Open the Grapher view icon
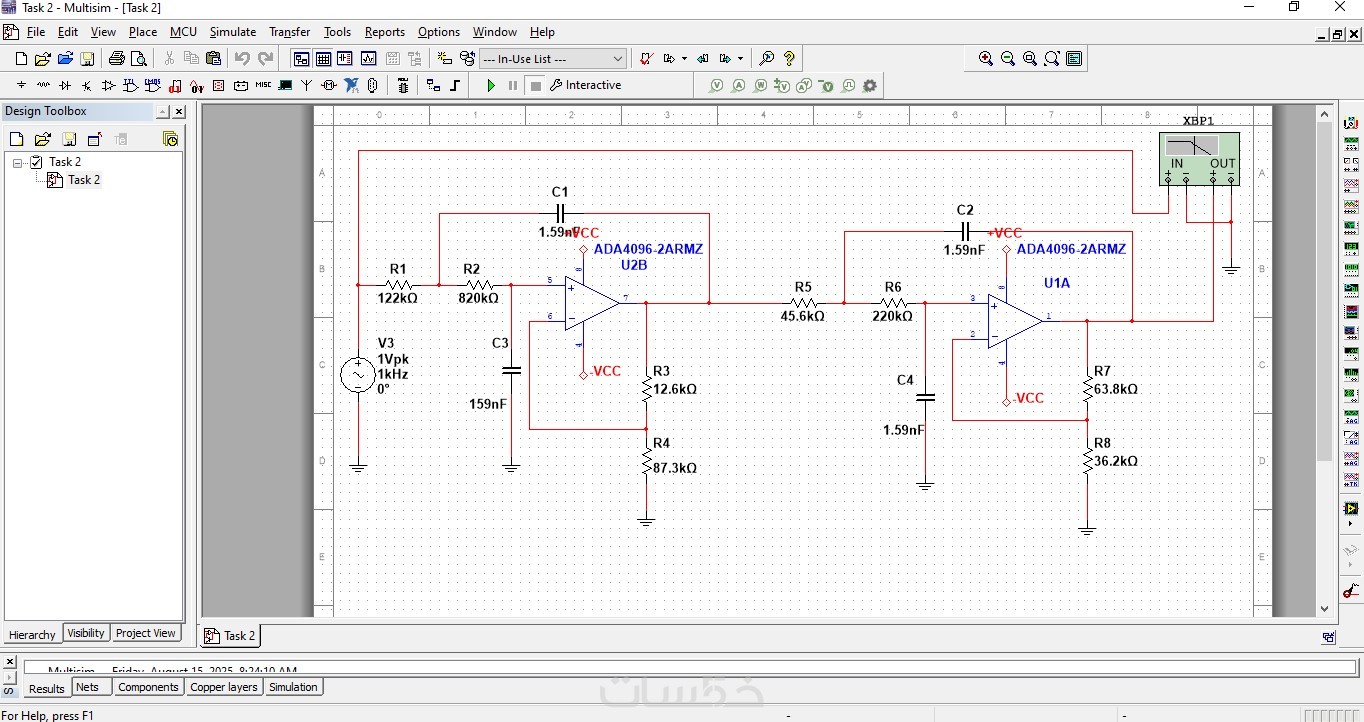The height and width of the screenshot is (722, 1364). 369,59
